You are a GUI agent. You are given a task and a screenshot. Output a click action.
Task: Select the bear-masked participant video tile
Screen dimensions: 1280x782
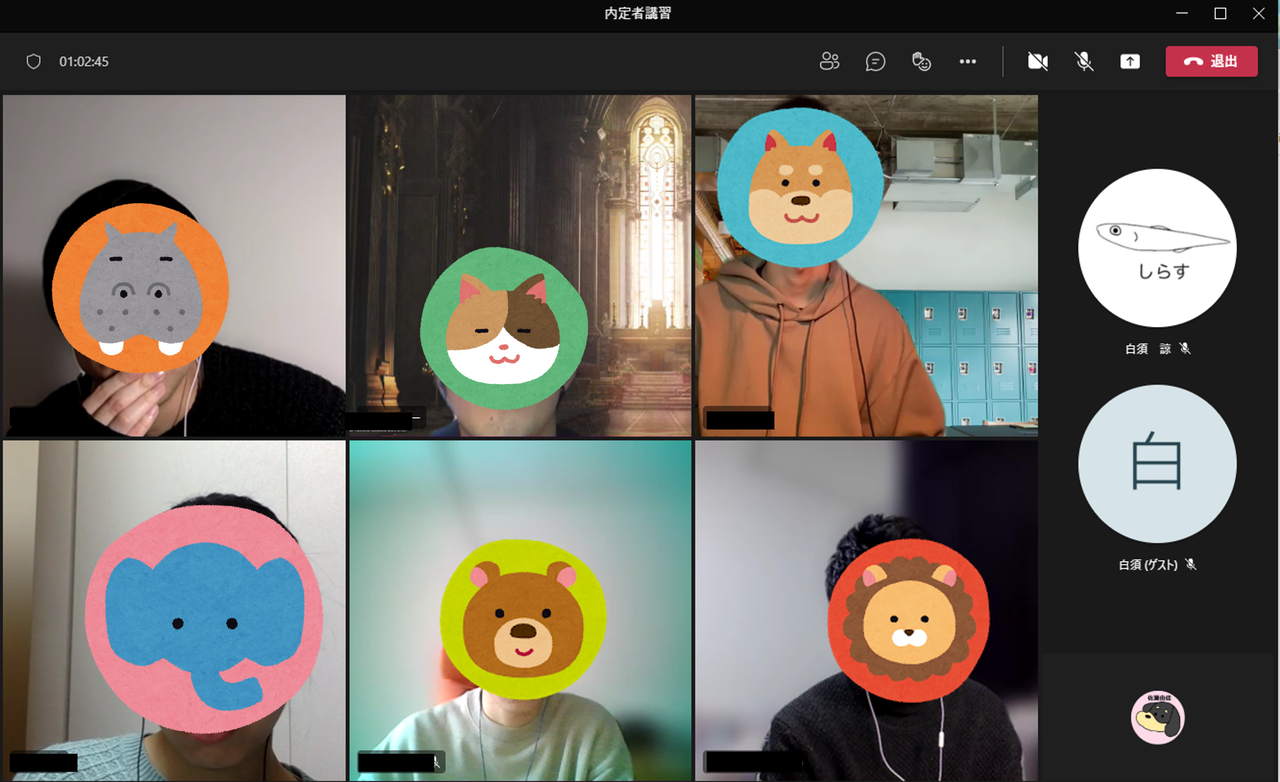(x=519, y=610)
